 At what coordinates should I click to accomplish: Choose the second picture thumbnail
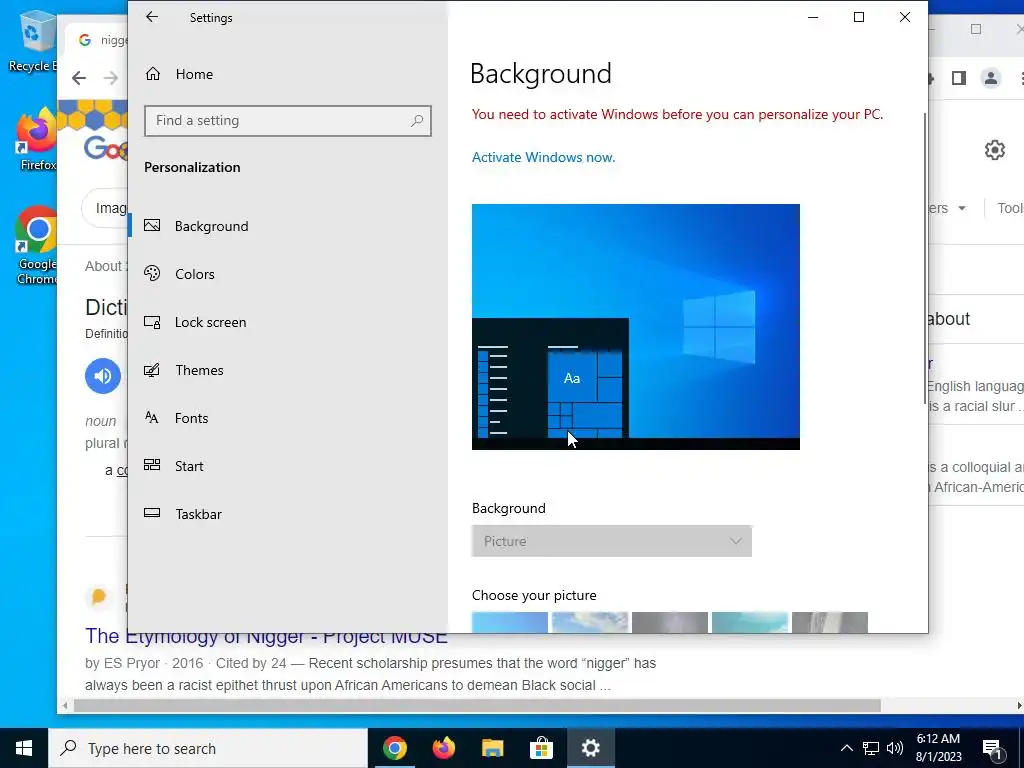[x=590, y=622]
